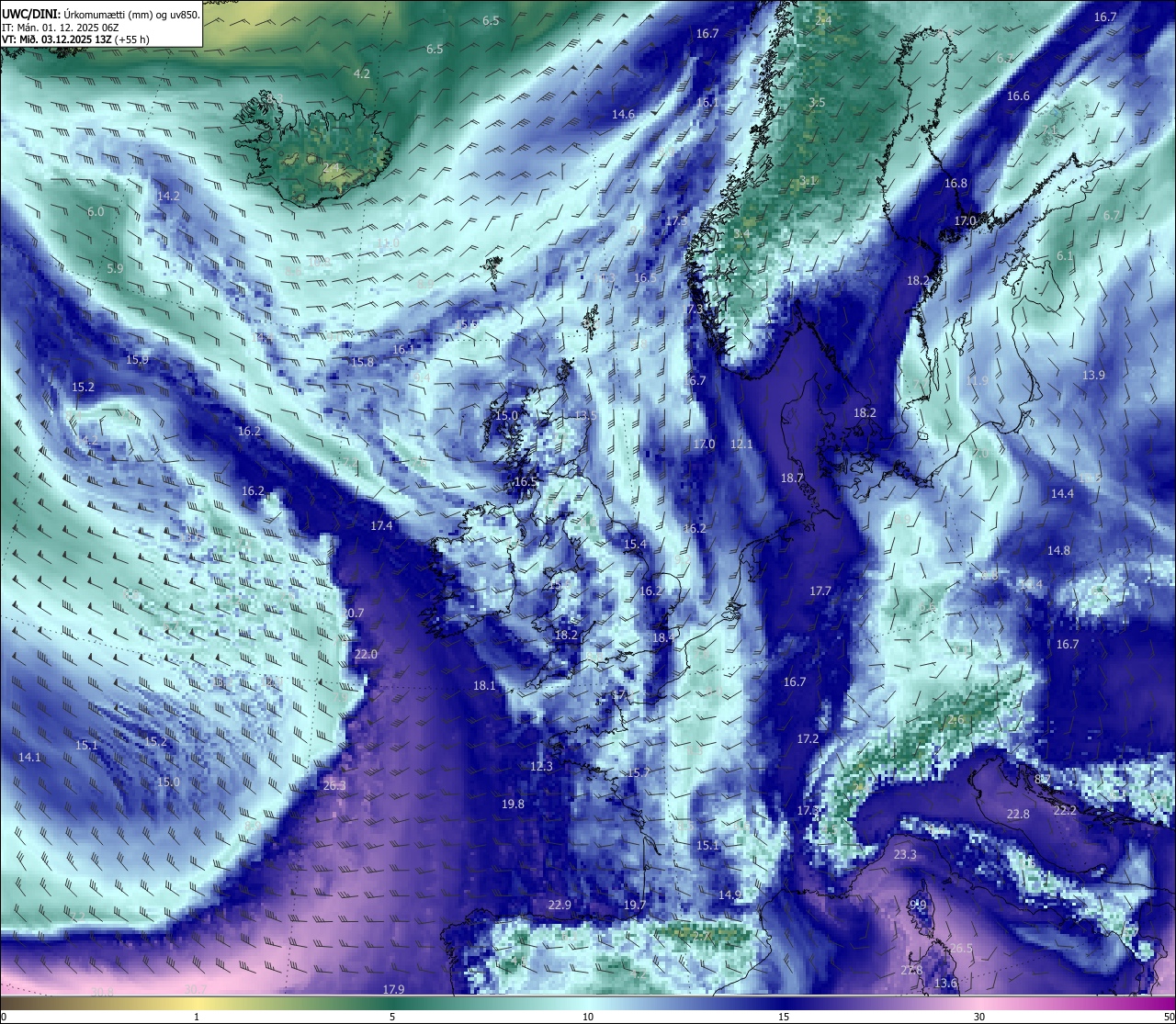Click the 12.1 value over the North Sea
The image size is (1176, 1024).
coord(741,444)
